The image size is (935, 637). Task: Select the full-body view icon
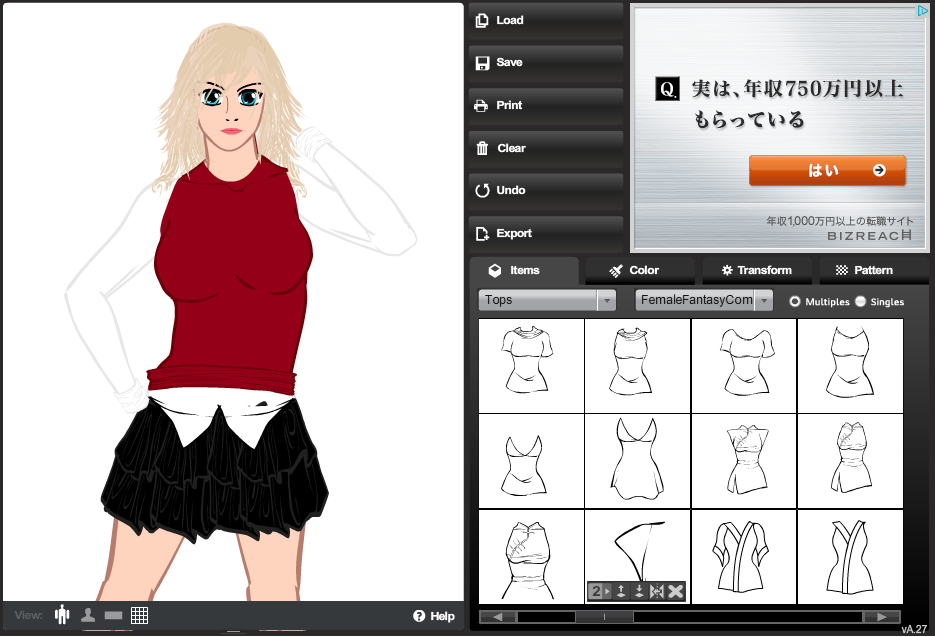click(x=62, y=615)
